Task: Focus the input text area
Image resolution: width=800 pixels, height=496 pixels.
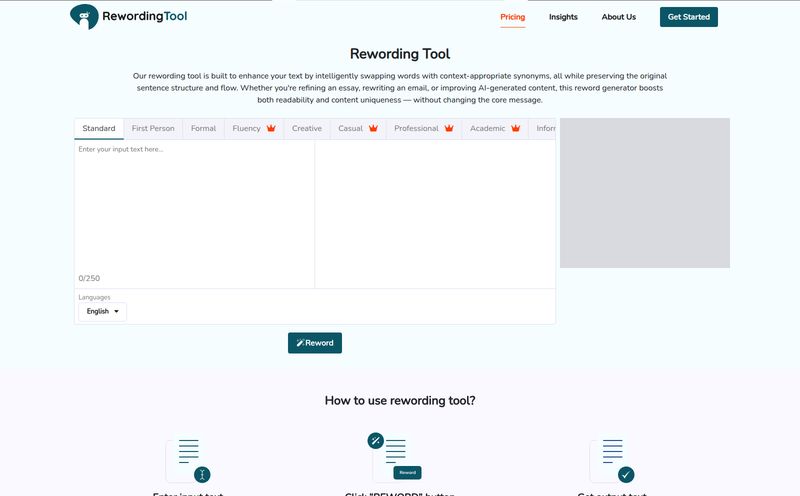Action: pos(194,207)
